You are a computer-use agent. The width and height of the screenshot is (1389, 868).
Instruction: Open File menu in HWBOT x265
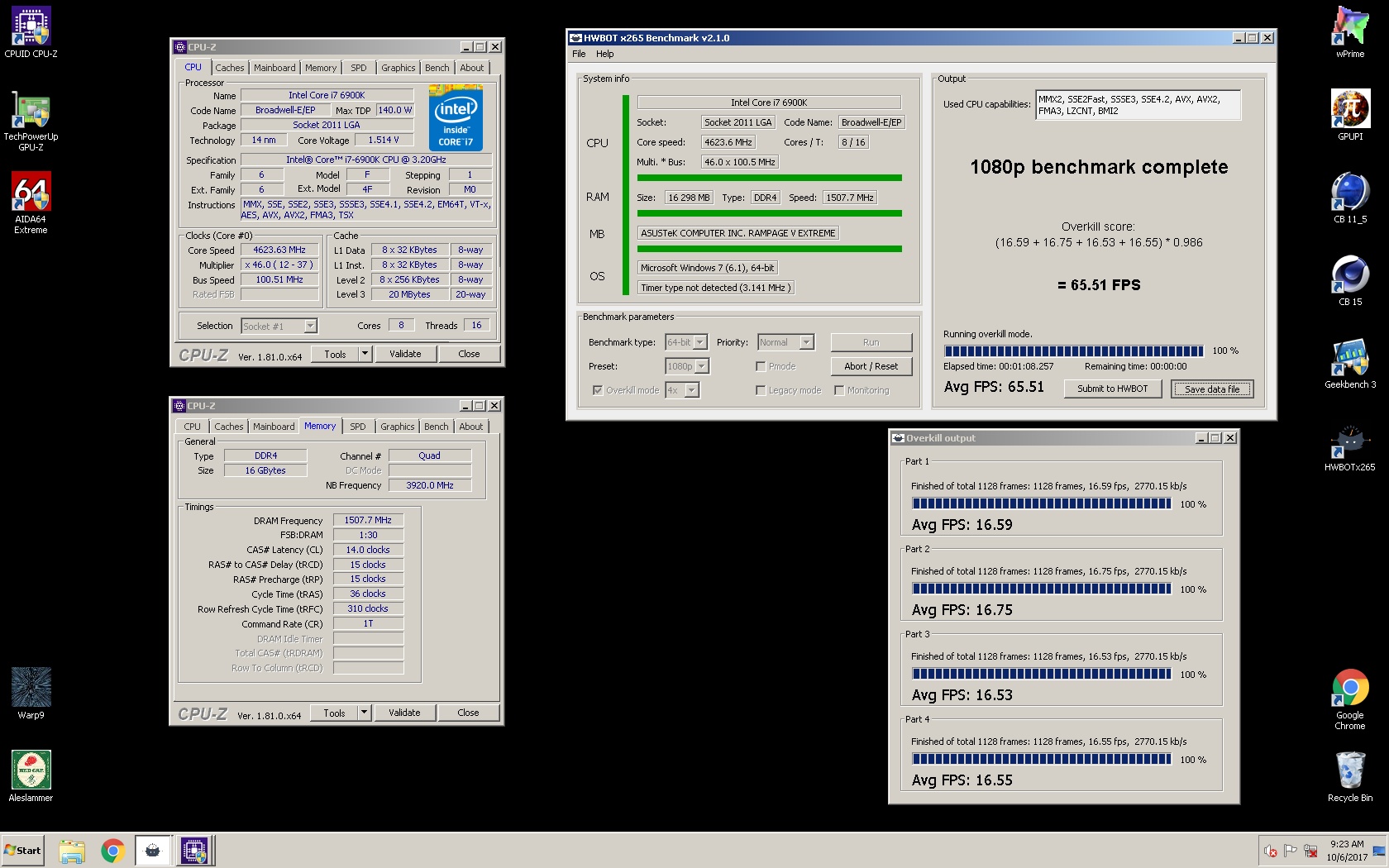coord(579,54)
